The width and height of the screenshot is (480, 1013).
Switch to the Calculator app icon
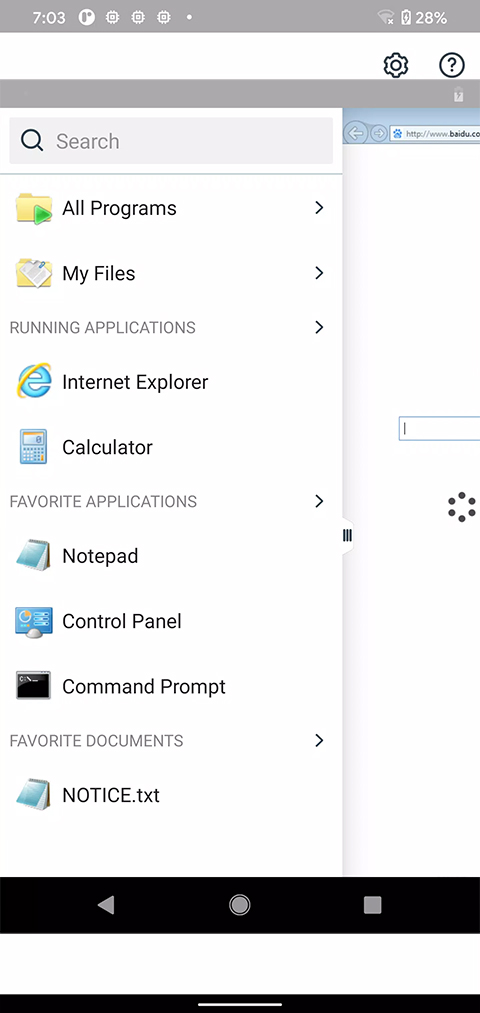[x=34, y=447]
